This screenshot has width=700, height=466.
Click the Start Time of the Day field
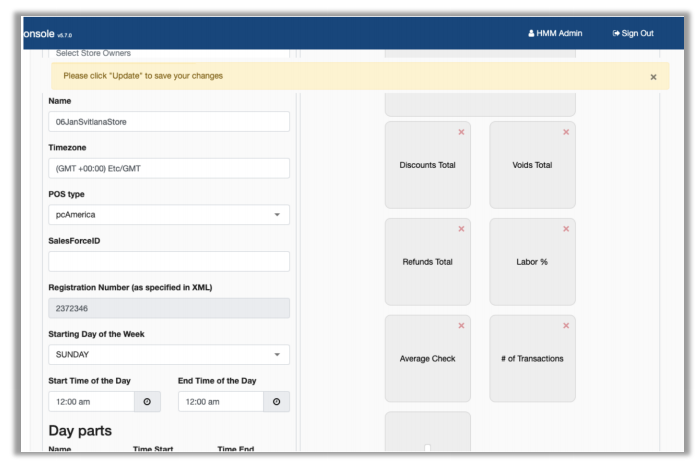click(92, 401)
